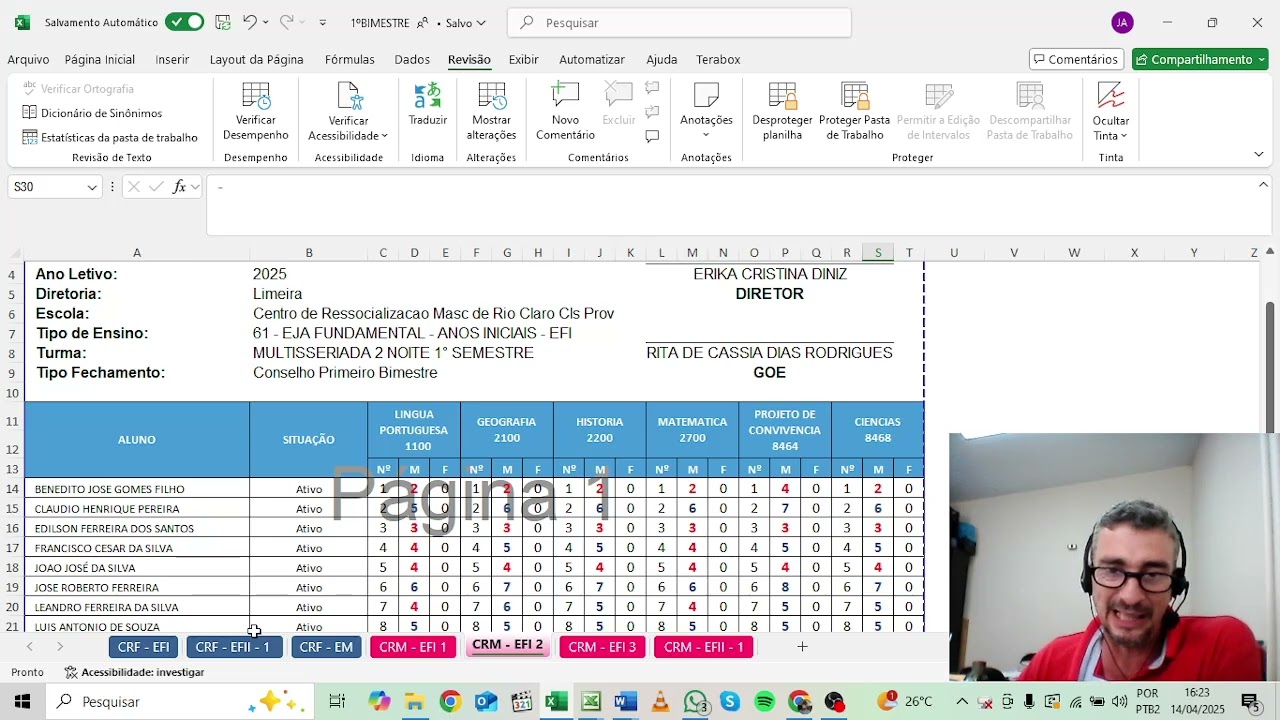Open the Terabox tab
1280x720 pixels.
(718, 60)
